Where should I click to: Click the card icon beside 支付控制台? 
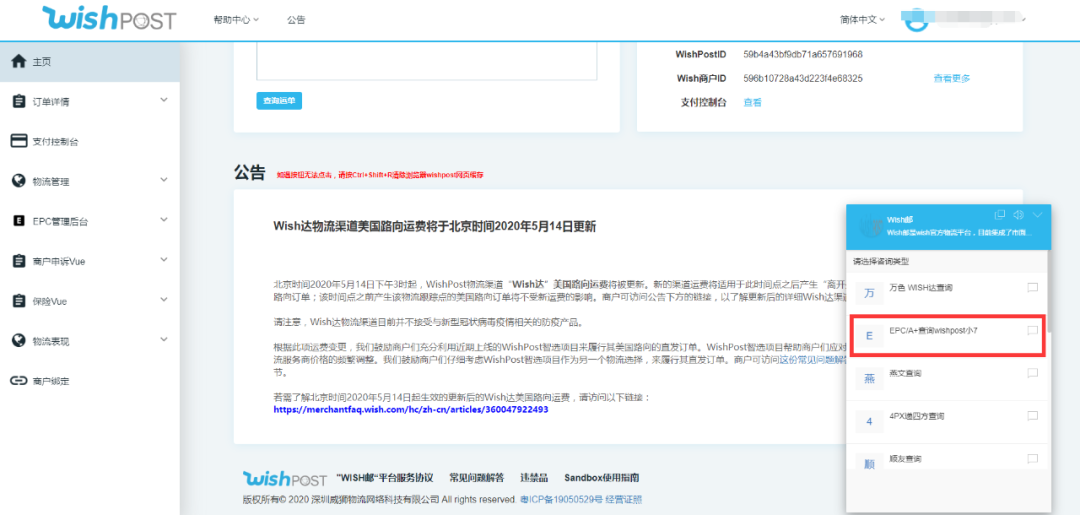pos(19,141)
